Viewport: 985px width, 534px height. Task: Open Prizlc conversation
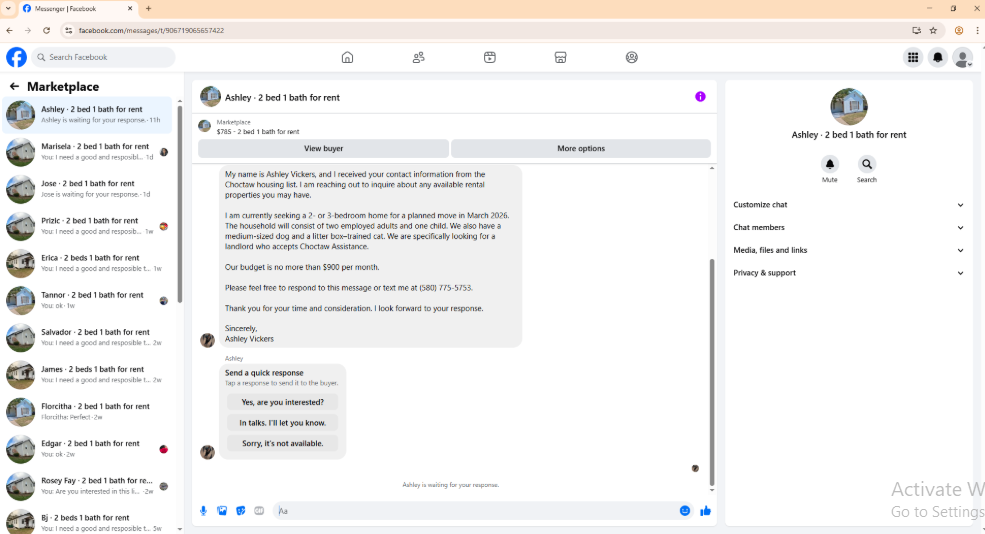point(87,226)
